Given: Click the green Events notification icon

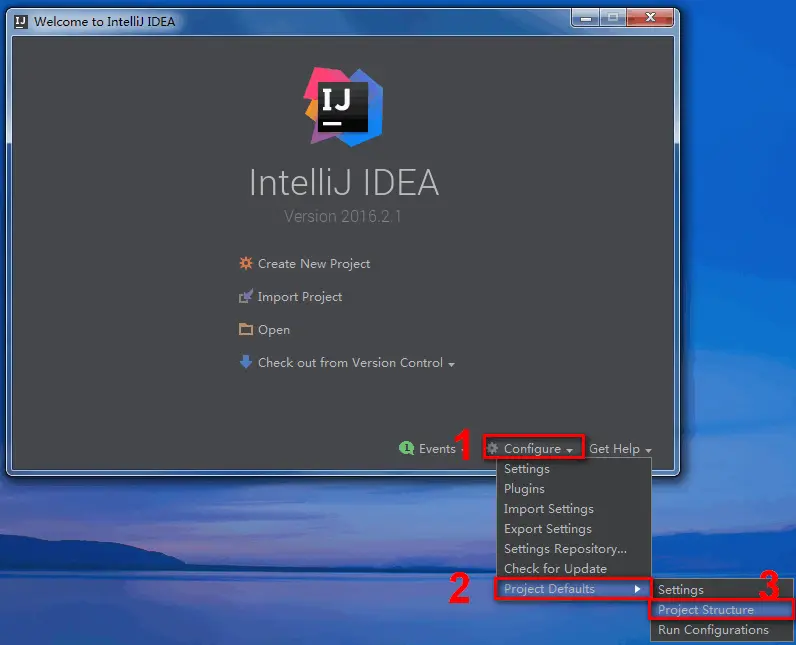Looking at the screenshot, I should tap(407, 448).
